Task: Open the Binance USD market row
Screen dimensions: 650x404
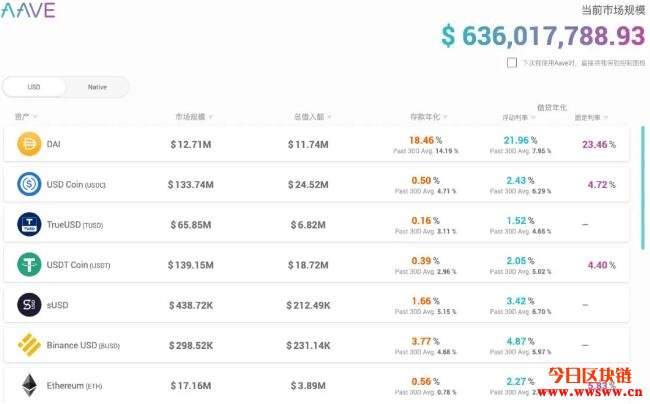Action: 316,345
